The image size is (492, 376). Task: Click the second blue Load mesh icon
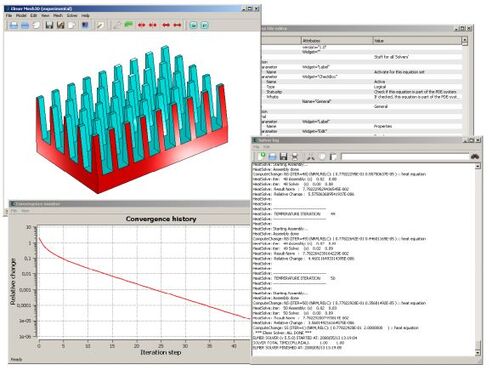[x=25, y=25]
